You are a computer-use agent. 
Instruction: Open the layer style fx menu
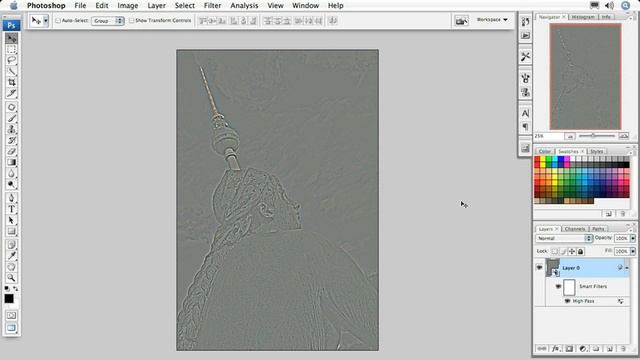pyautogui.click(x=556, y=349)
